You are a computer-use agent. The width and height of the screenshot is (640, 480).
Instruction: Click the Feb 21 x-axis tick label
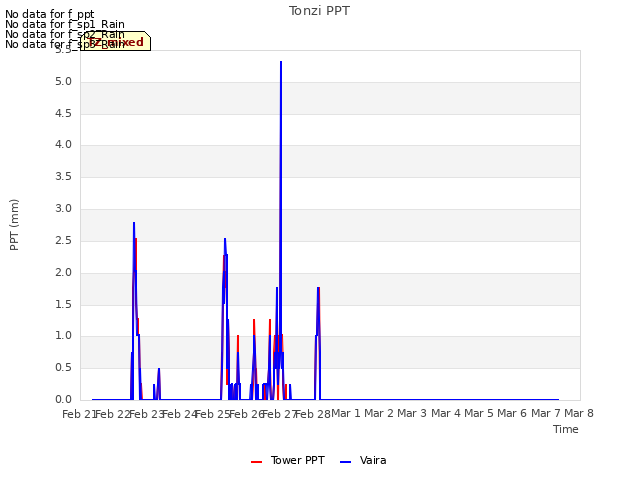pyautogui.click(x=79, y=414)
